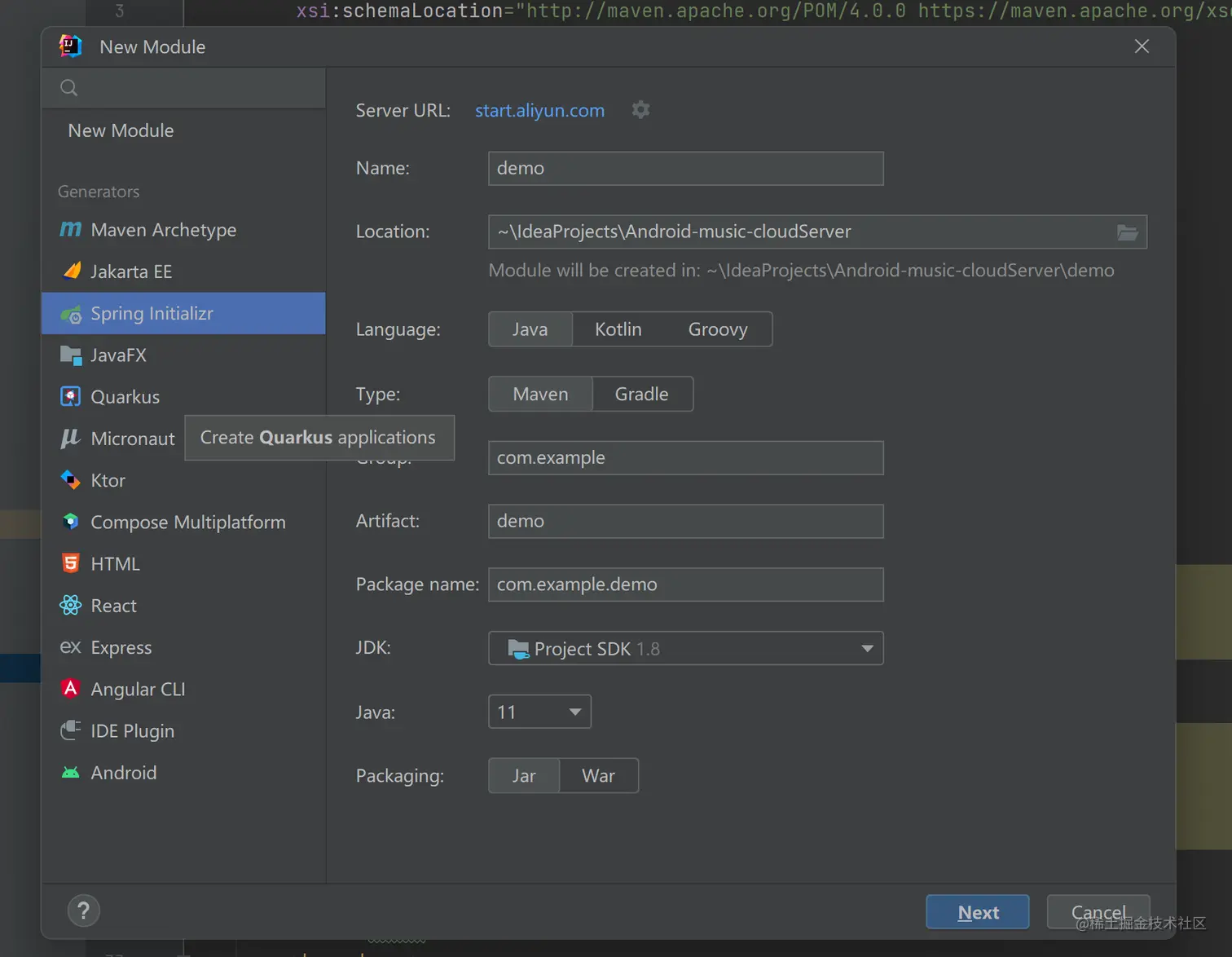Click the JavaFX icon
The height and width of the screenshot is (957, 1232).
point(71,355)
